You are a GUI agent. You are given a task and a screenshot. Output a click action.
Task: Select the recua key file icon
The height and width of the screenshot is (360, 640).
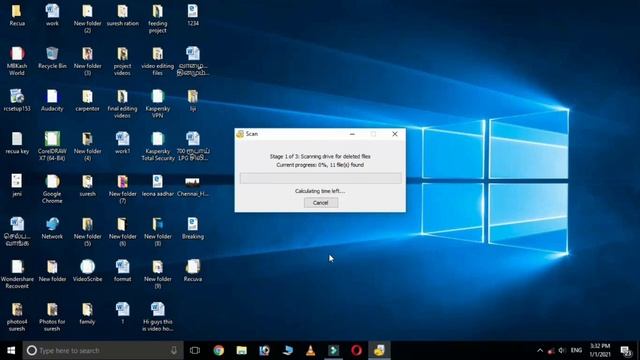pyautogui.click(x=17, y=143)
